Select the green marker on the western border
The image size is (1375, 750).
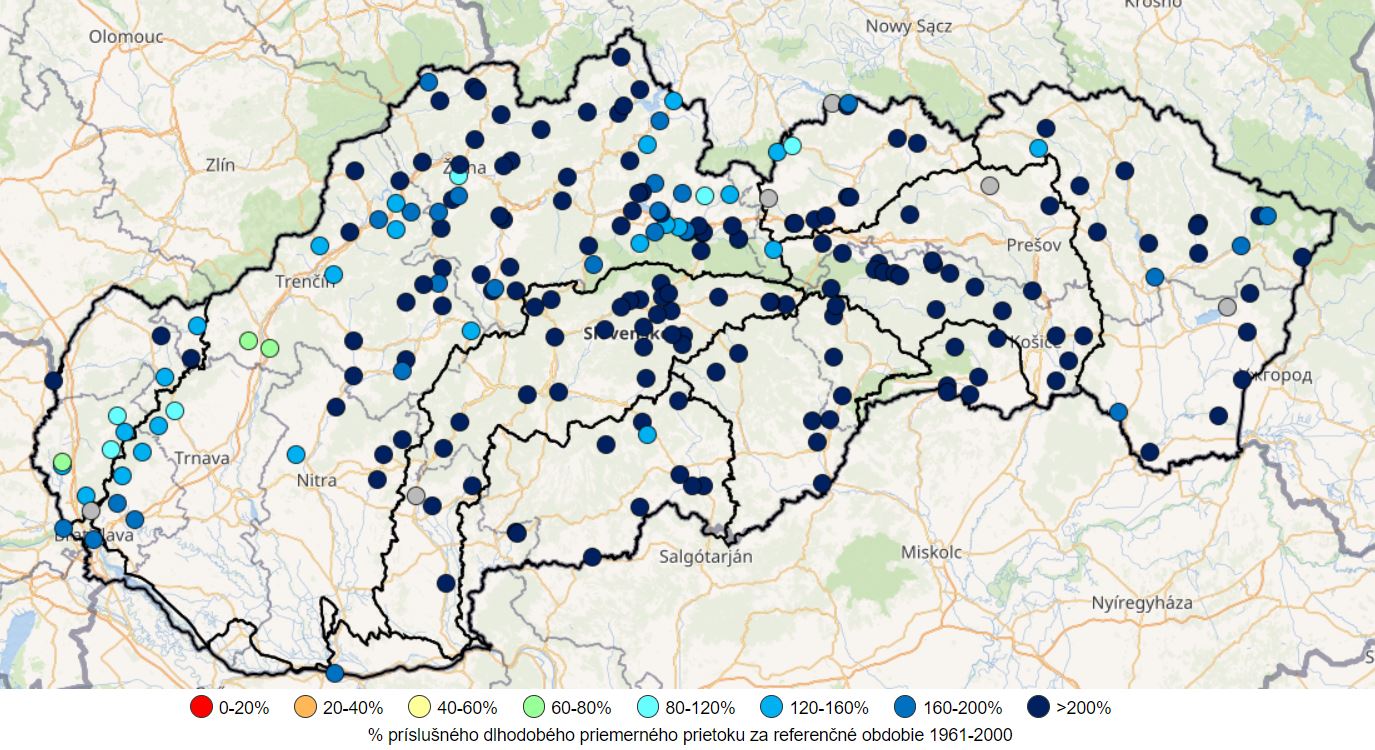pyautogui.click(x=62, y=463)
